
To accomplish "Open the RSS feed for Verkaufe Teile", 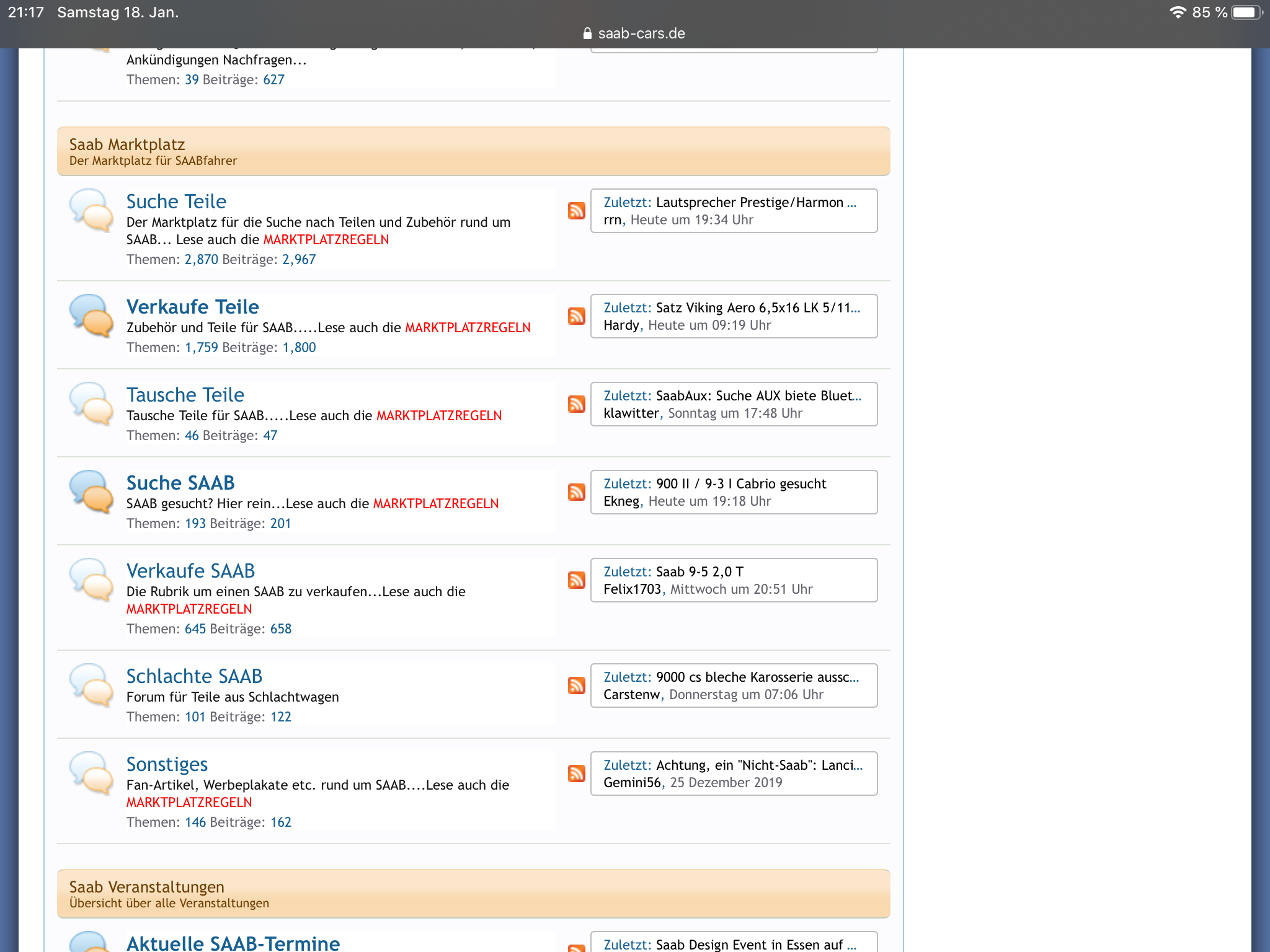I will click(577, 316).
